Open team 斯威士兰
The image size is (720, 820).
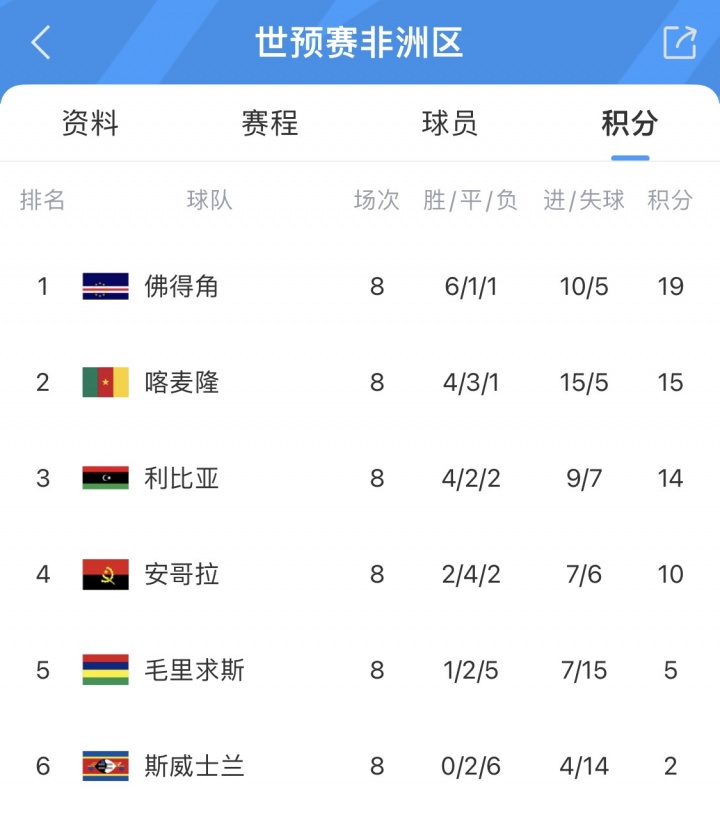click(x=194, y=767)
